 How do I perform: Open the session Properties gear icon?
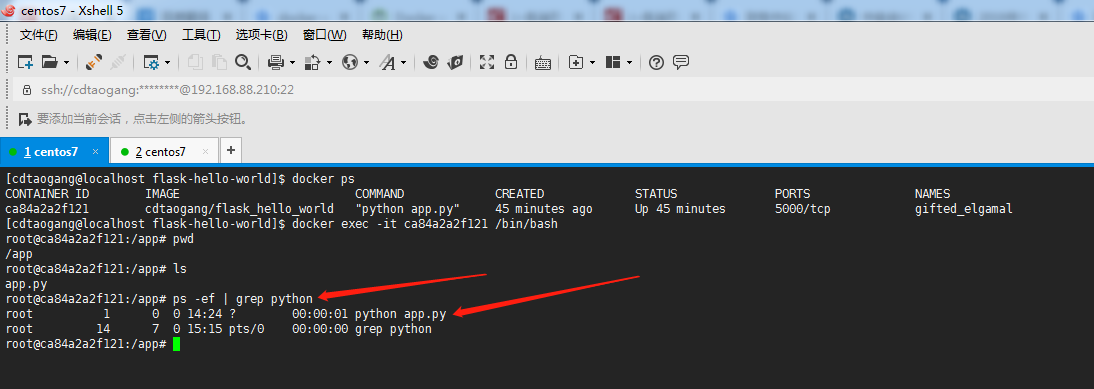pyautogui.click(x=151, y=63)
